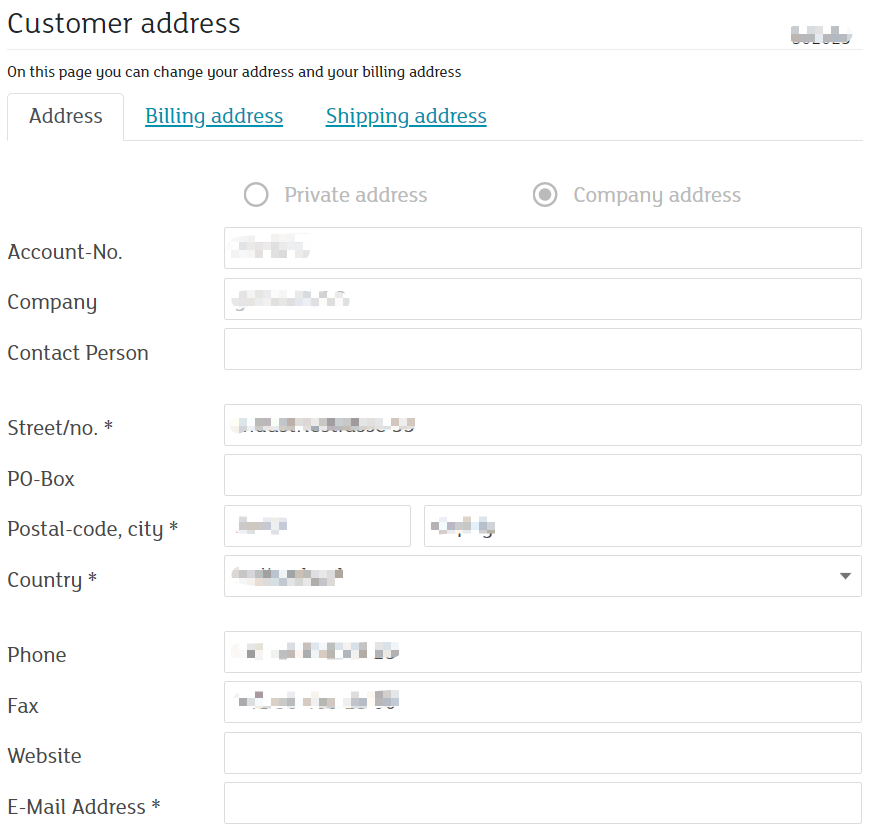Focus the E-Mail Address field
Image resolution: width=869 pixels, height=835 pixels.
tap(543, 803)
